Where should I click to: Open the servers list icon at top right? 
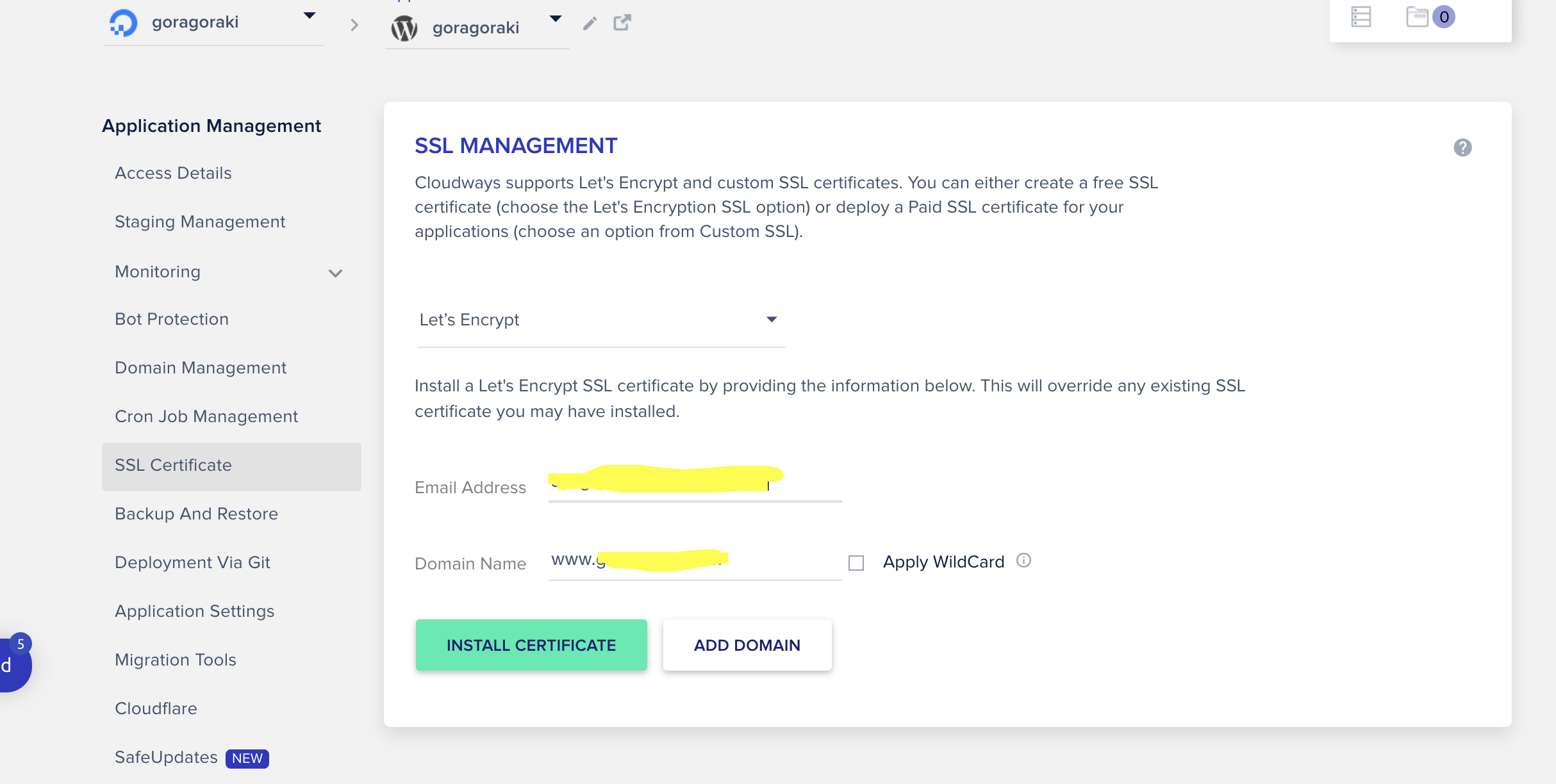click(x=1361, y=17)
